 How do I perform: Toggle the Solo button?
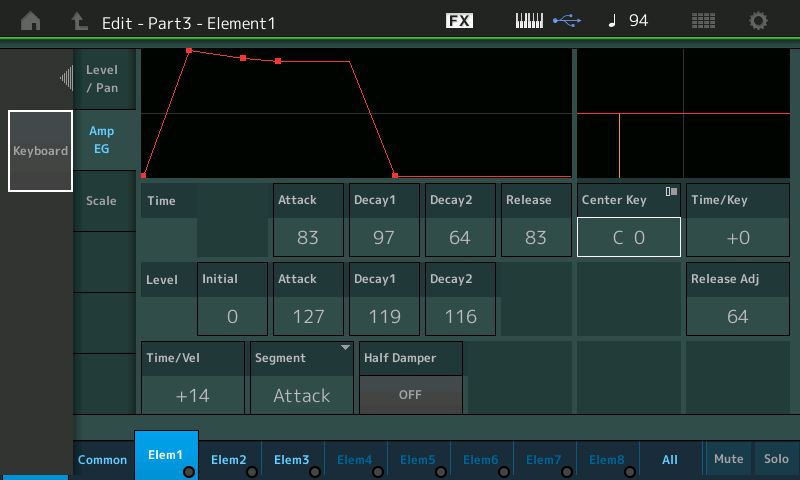[x=776, y=459]
